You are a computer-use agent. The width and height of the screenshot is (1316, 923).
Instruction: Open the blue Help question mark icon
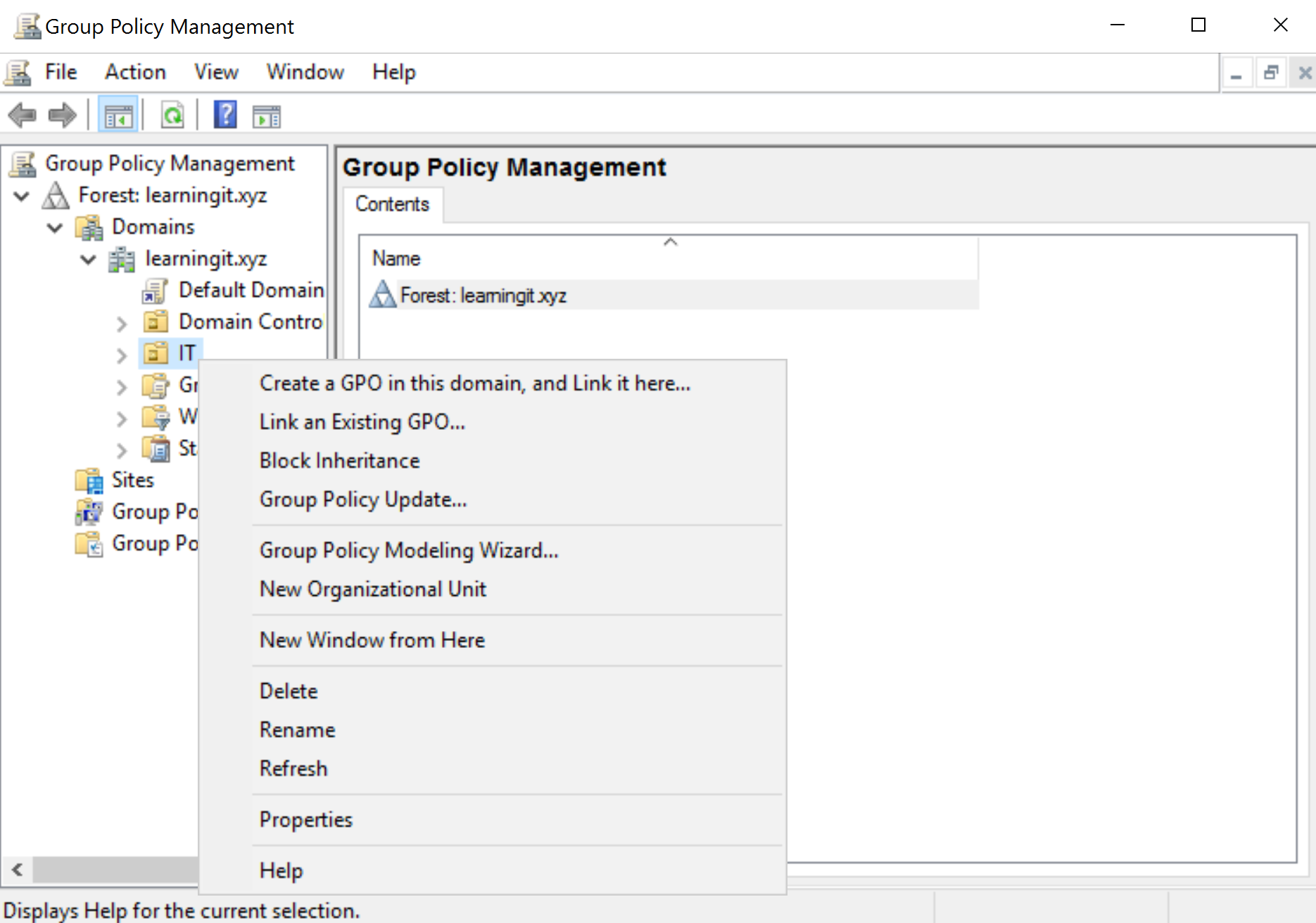coord(225,115)
